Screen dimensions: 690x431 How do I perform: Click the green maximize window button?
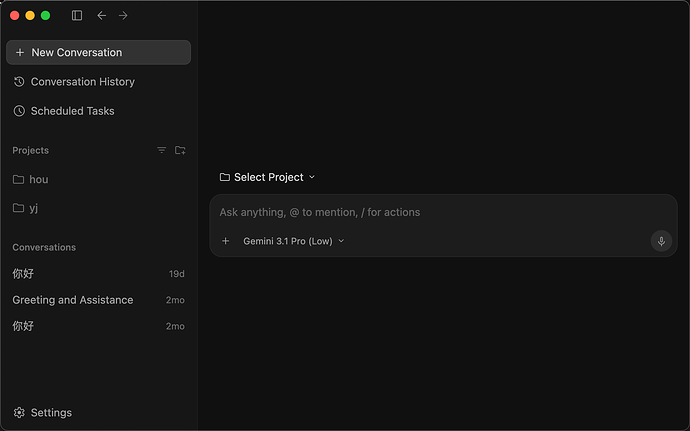[45, 15]
